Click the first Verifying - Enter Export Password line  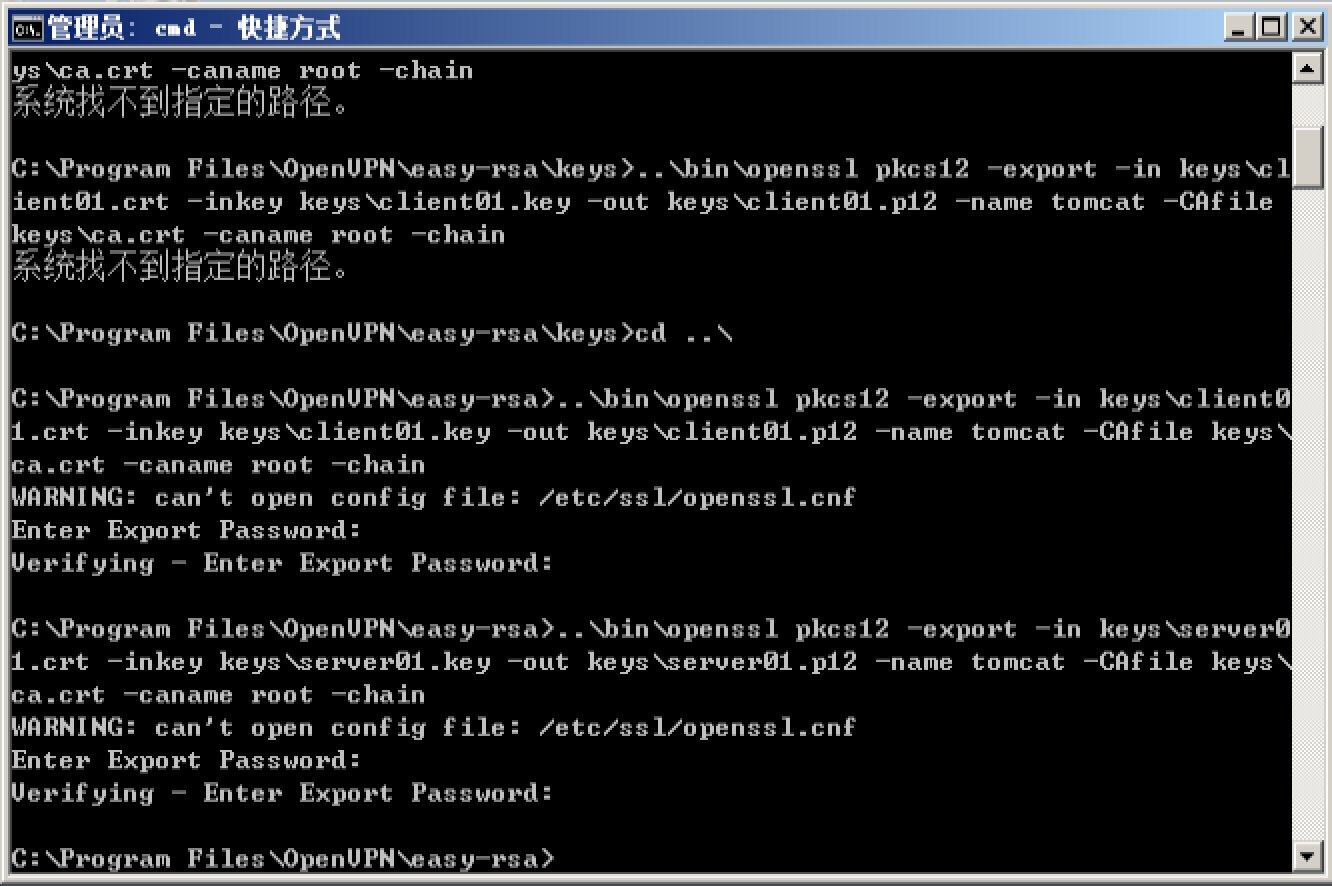click(x=281, y=564)
